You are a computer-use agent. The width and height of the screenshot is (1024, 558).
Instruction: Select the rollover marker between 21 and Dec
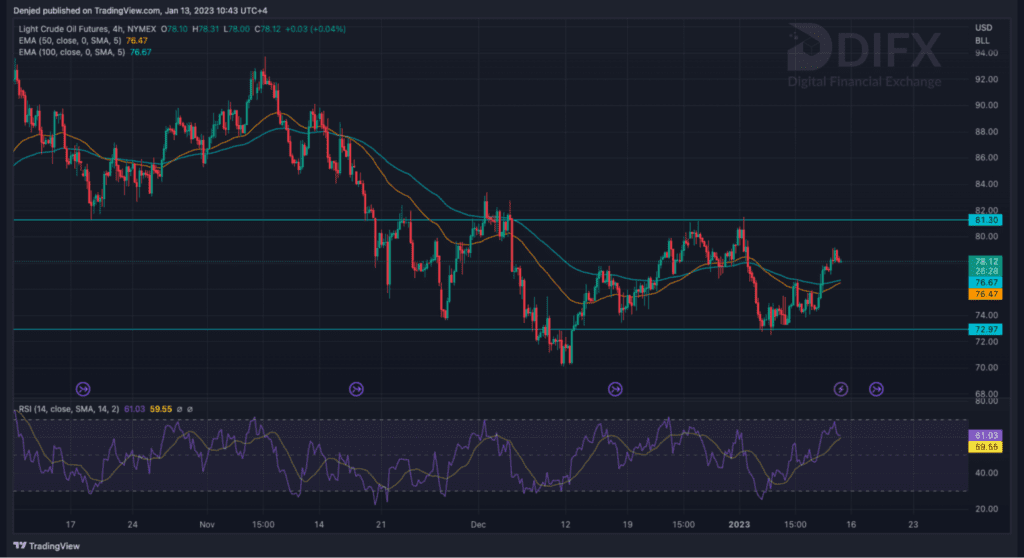(356, 388)
